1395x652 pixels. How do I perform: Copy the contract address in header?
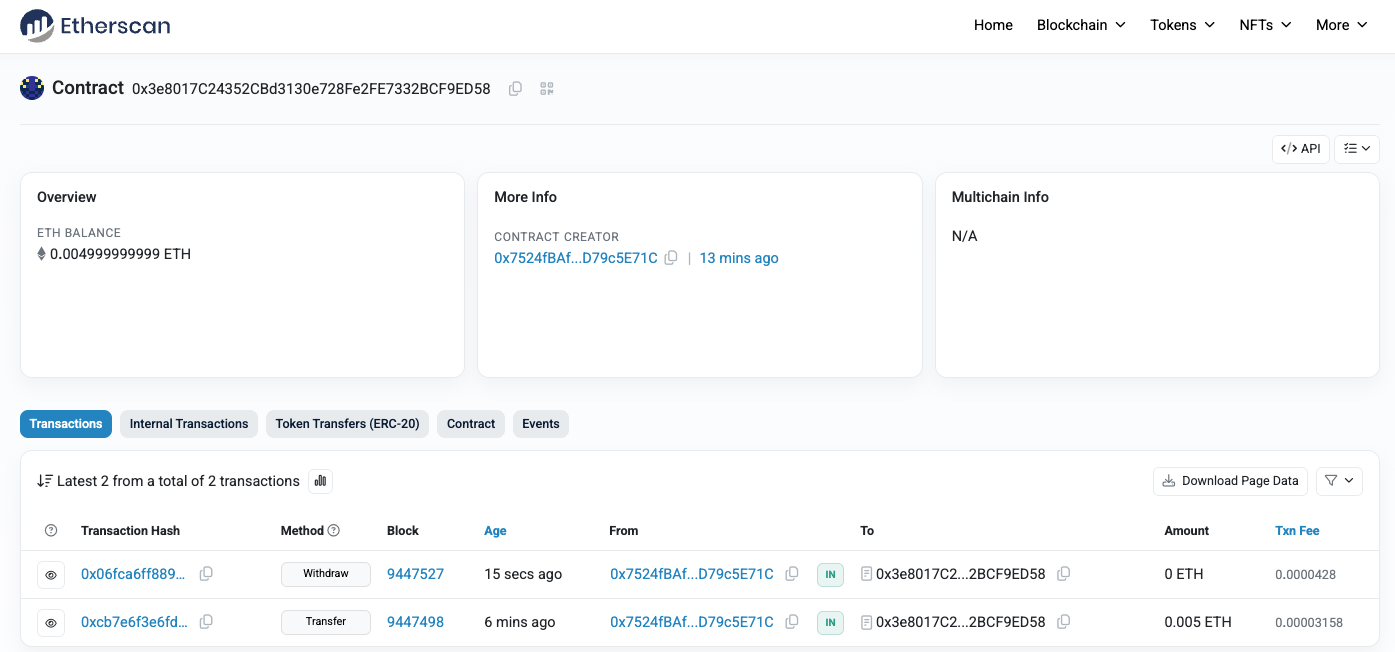tap(515, 89)
